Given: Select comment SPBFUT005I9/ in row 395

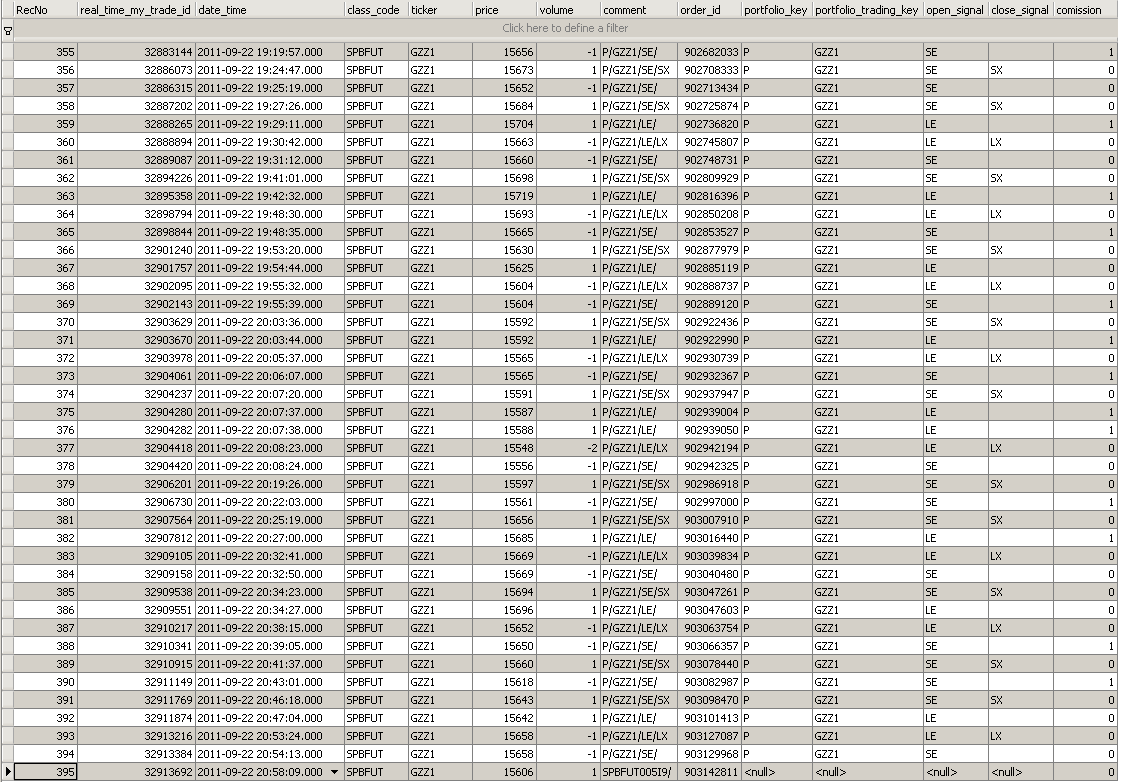Looking at the screenshot, I should pos(639,772).
